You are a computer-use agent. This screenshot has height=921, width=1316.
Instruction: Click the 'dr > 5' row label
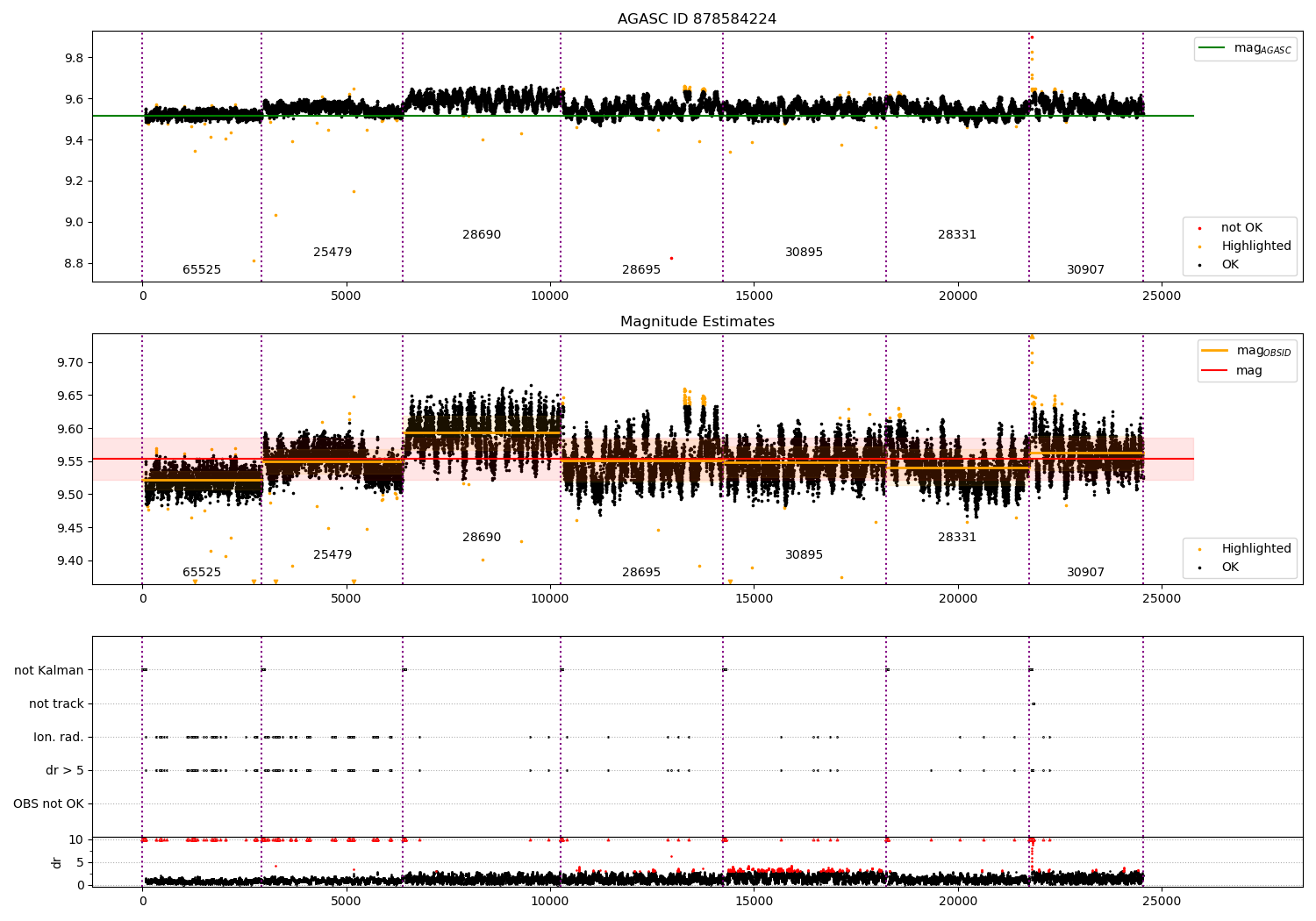65,771
